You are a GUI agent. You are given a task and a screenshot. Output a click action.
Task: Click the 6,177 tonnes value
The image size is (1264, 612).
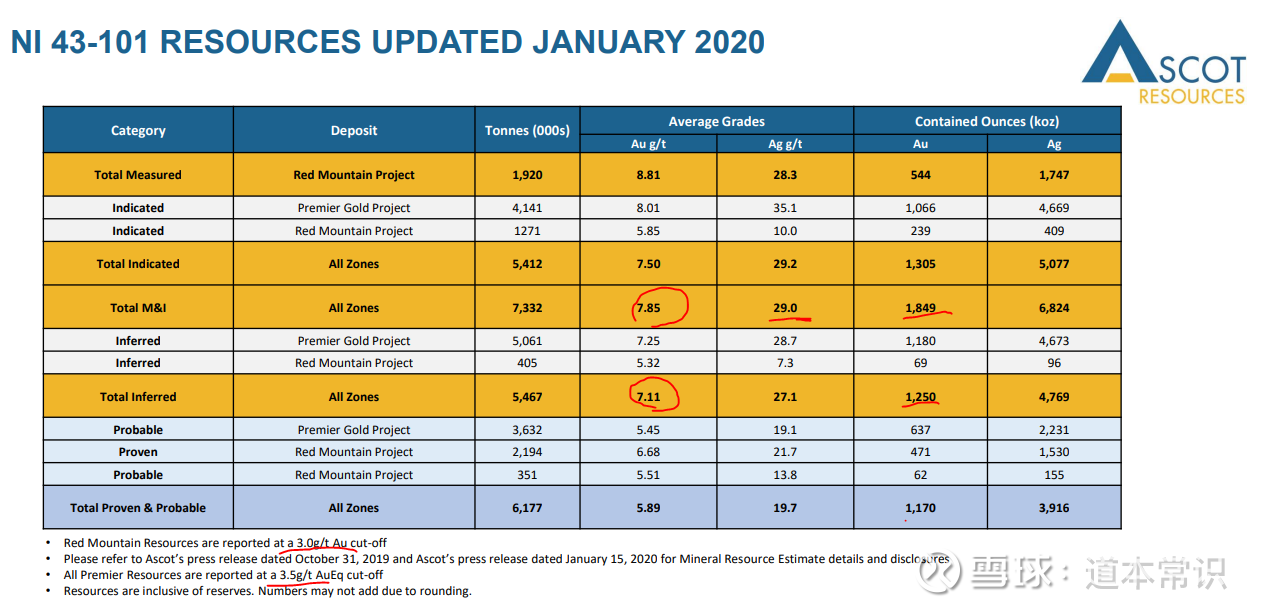[527, 508]
